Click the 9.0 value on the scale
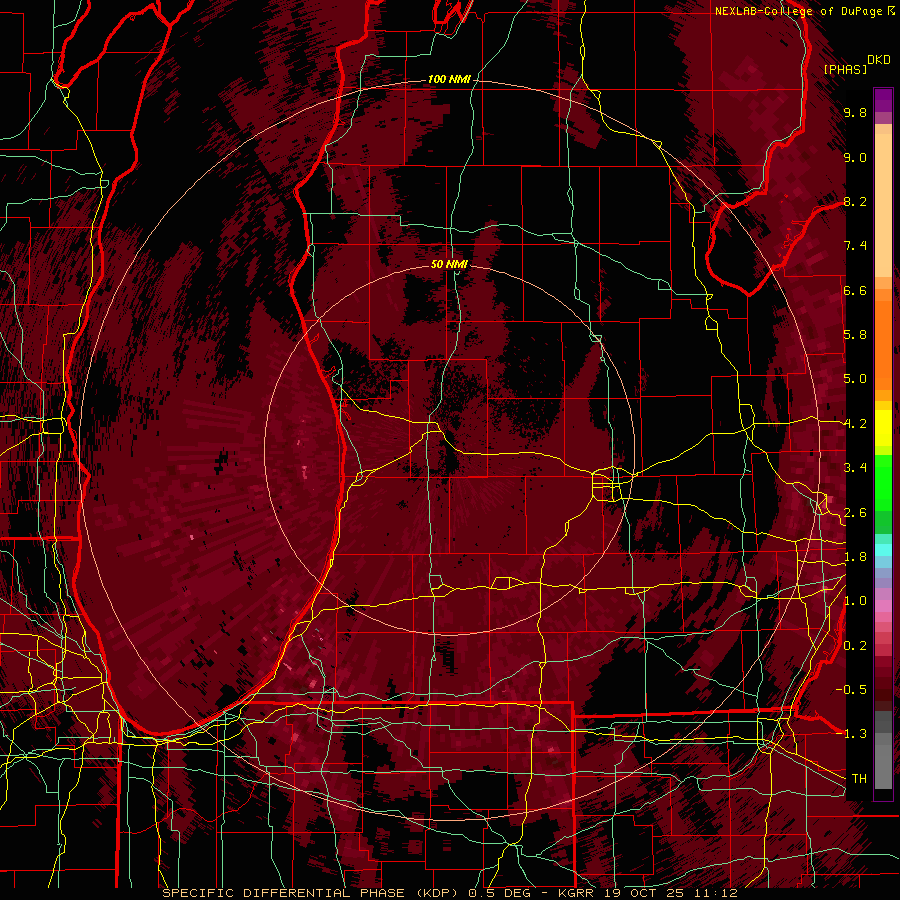This screenshot has height=900, width=900. 855,157
